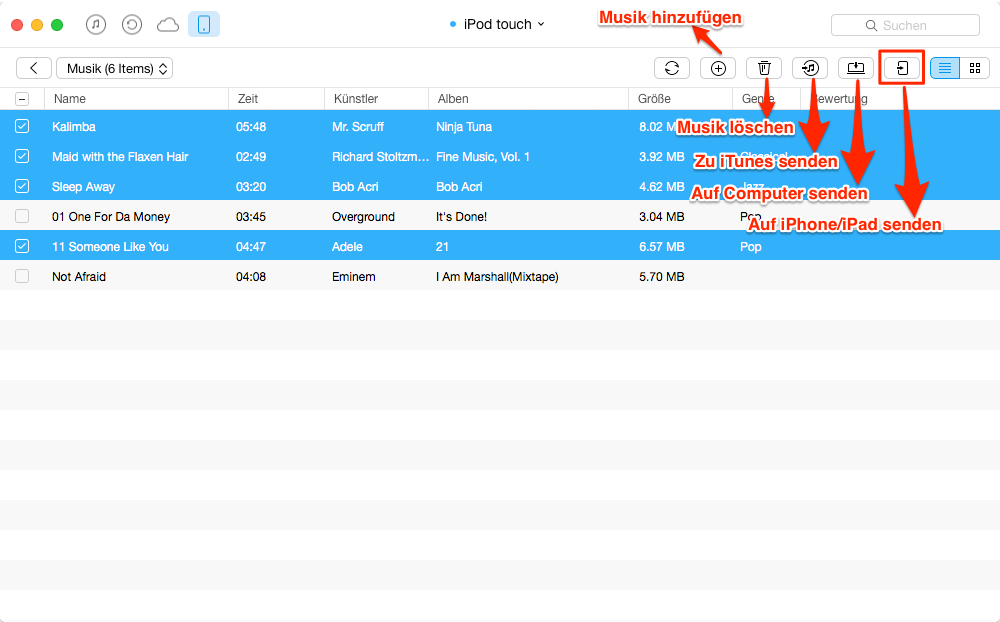Click the Richard Stoltzm… artist cell

point(380,157)
